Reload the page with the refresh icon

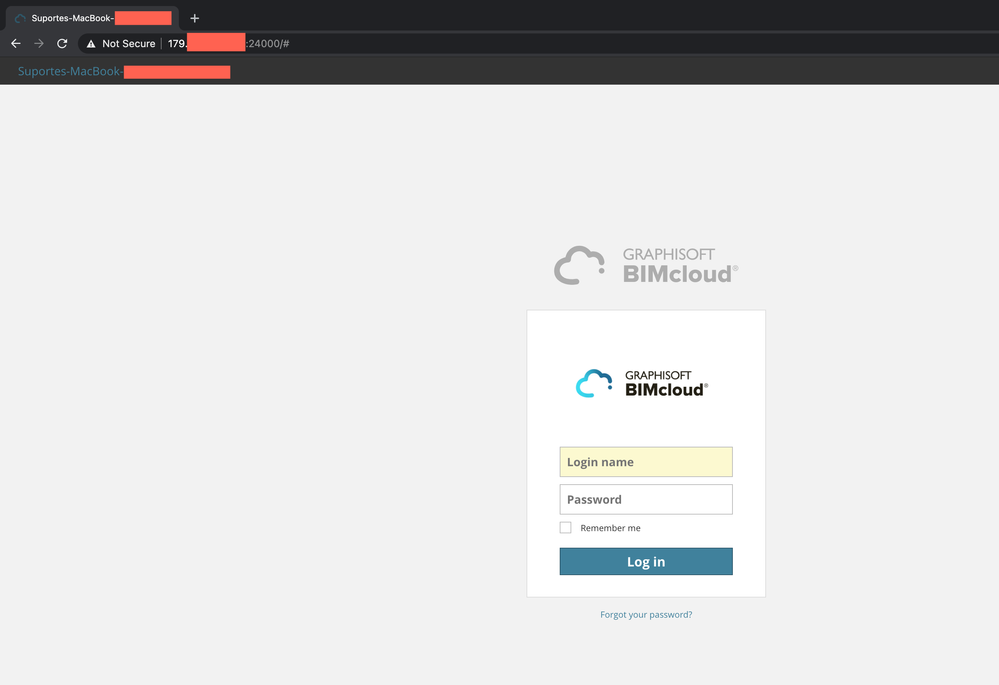62,43
